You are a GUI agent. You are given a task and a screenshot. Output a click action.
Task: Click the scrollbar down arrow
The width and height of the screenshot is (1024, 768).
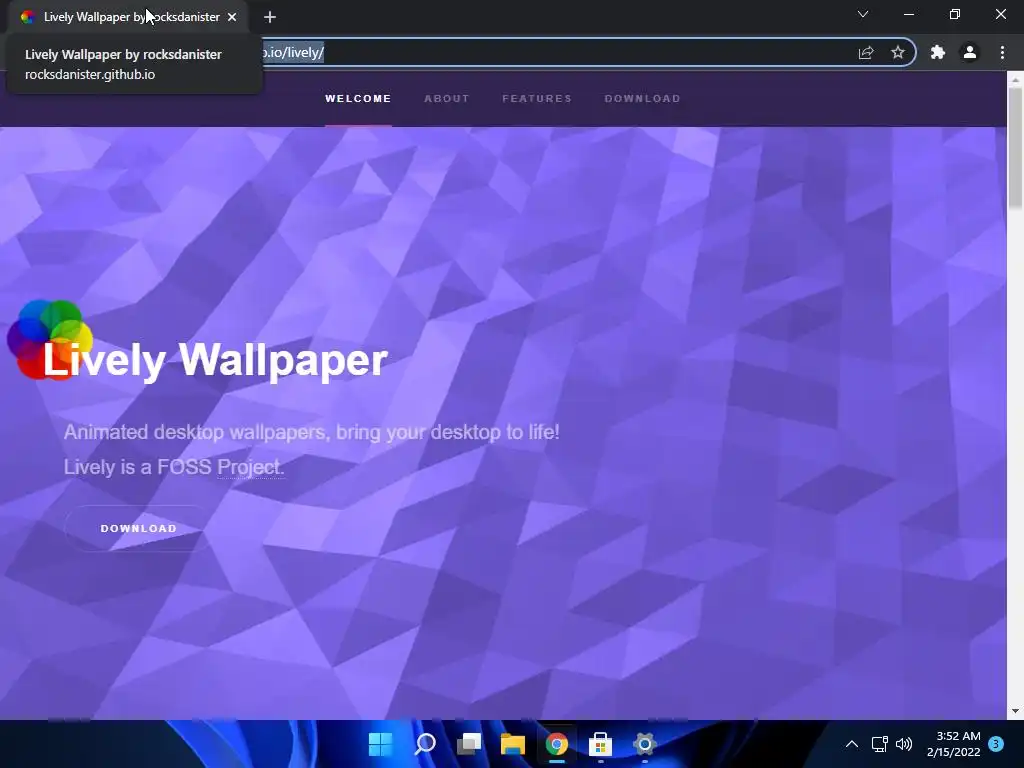coord(1015,711)
